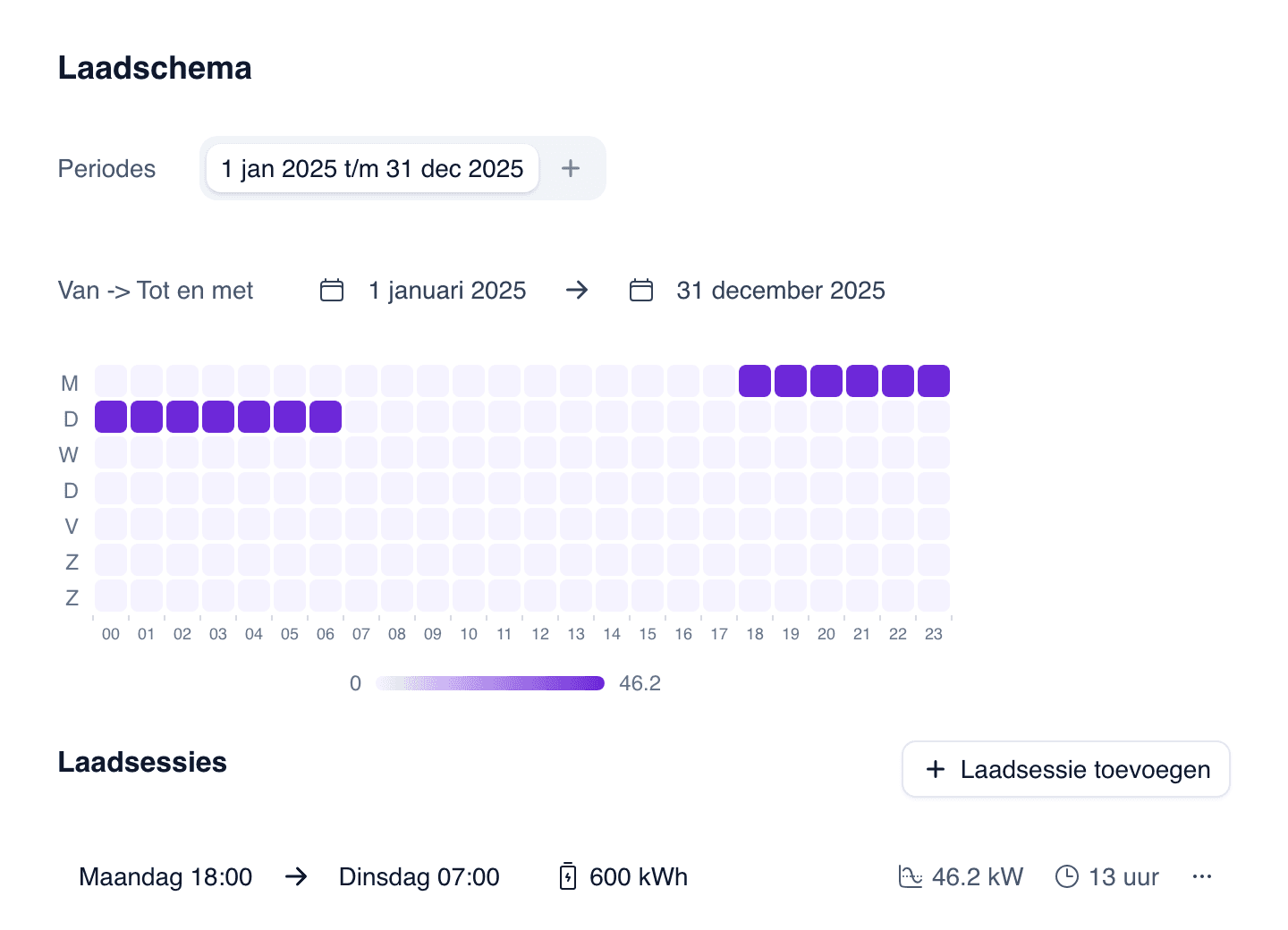Screen dimensions: 1288x930
Task: Click the W day label of the heatmap
Action: (69, 454)
